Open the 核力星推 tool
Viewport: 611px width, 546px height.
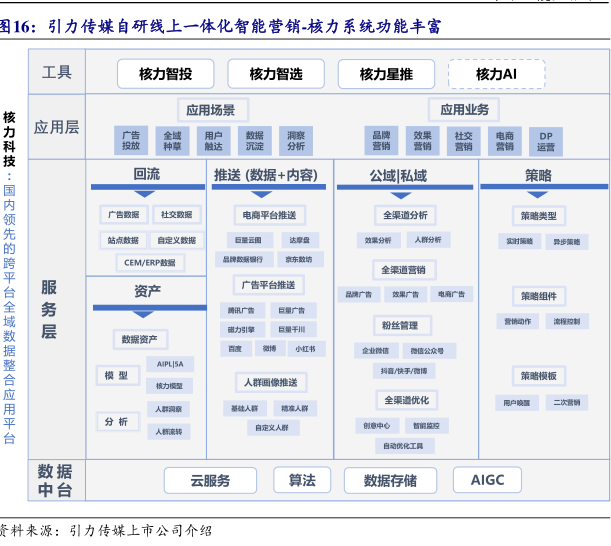(x=386, y=74)
